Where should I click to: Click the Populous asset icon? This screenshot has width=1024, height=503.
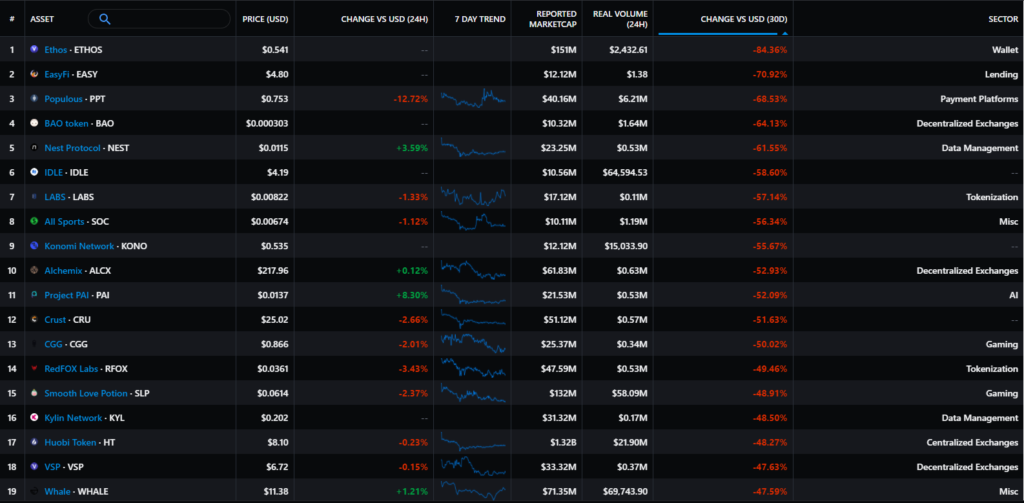34,99
